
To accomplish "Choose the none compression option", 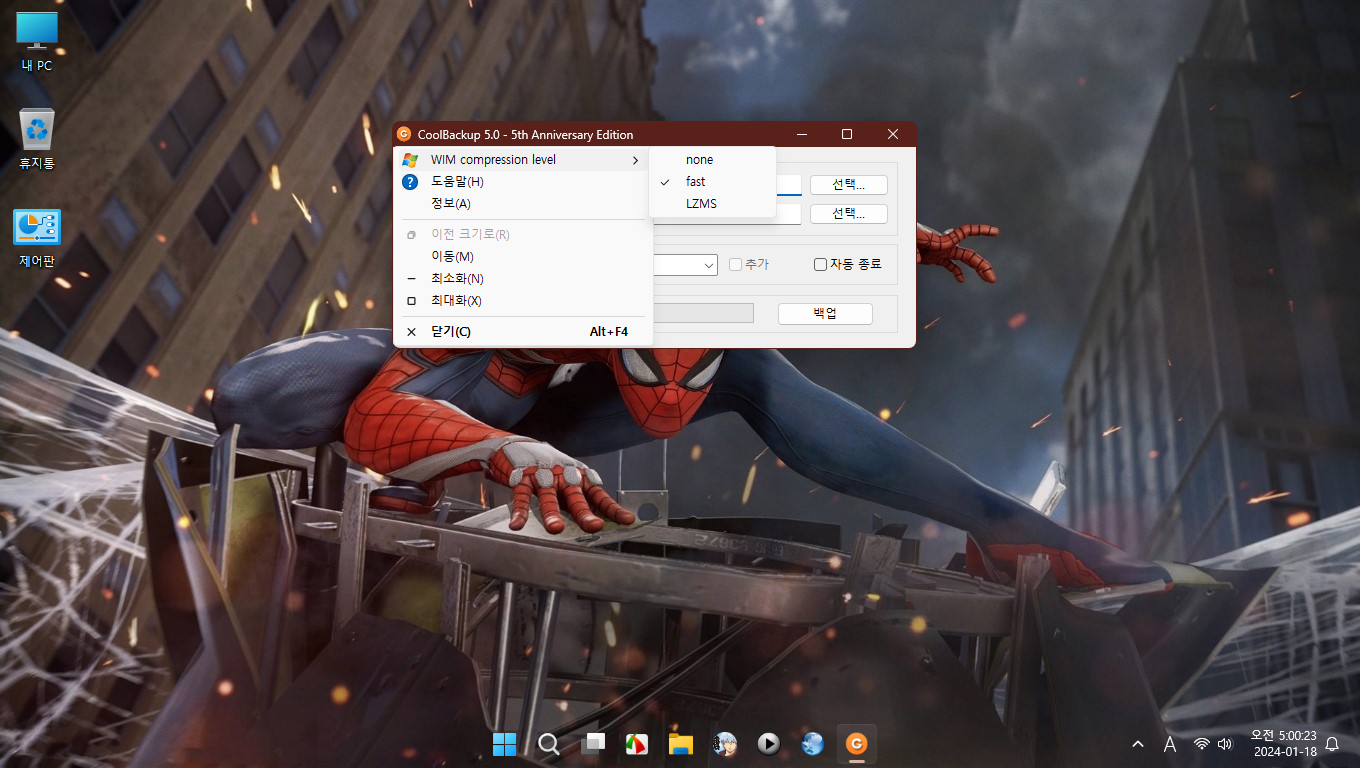I will coord(712,160).
